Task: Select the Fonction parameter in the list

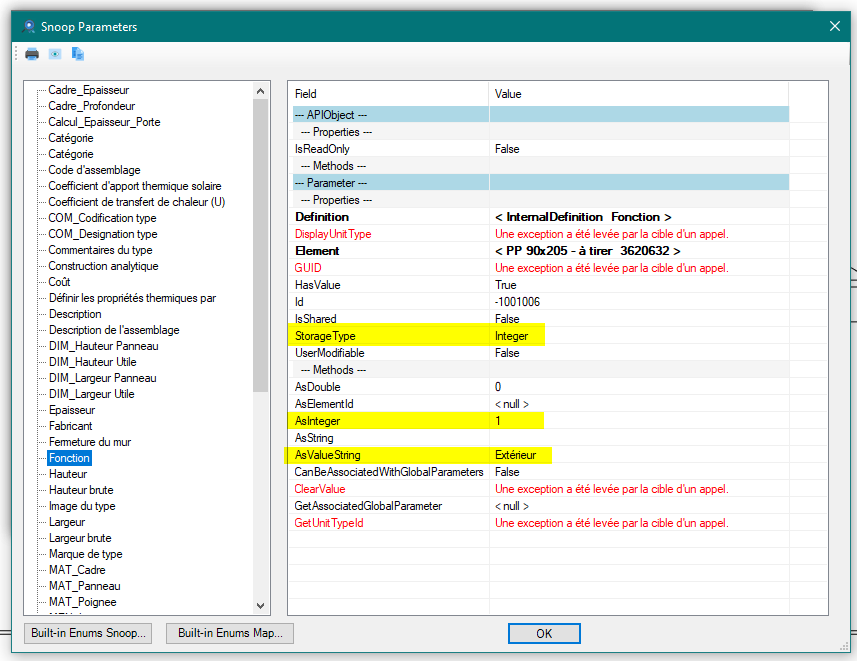Action: coord(69,457)
